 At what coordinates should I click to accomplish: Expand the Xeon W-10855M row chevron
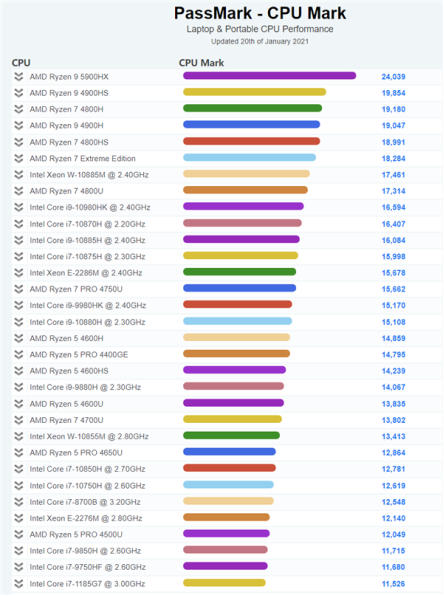pyautogui.click(x=19, y=437)
